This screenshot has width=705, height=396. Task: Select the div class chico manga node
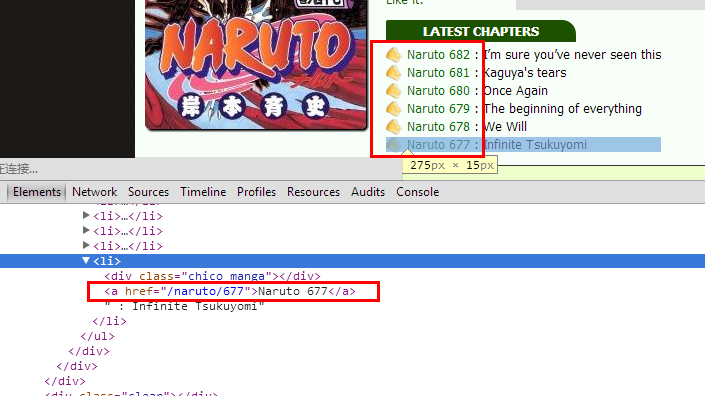pos(212,276)
